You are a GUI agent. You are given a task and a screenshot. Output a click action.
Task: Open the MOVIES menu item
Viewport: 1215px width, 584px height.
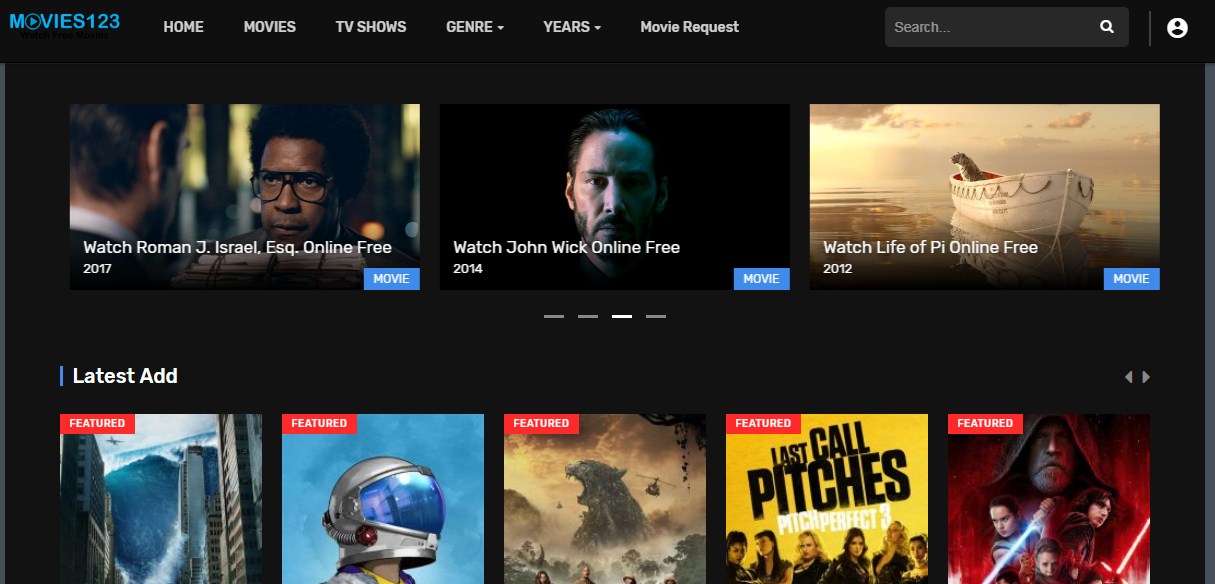[x=270, y=27]
